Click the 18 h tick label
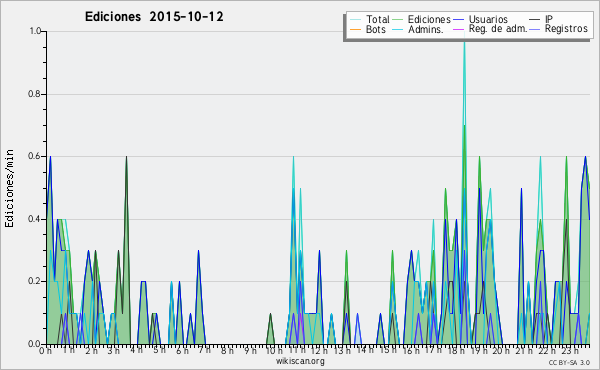The image size is (600, 370). click(456, 350)
